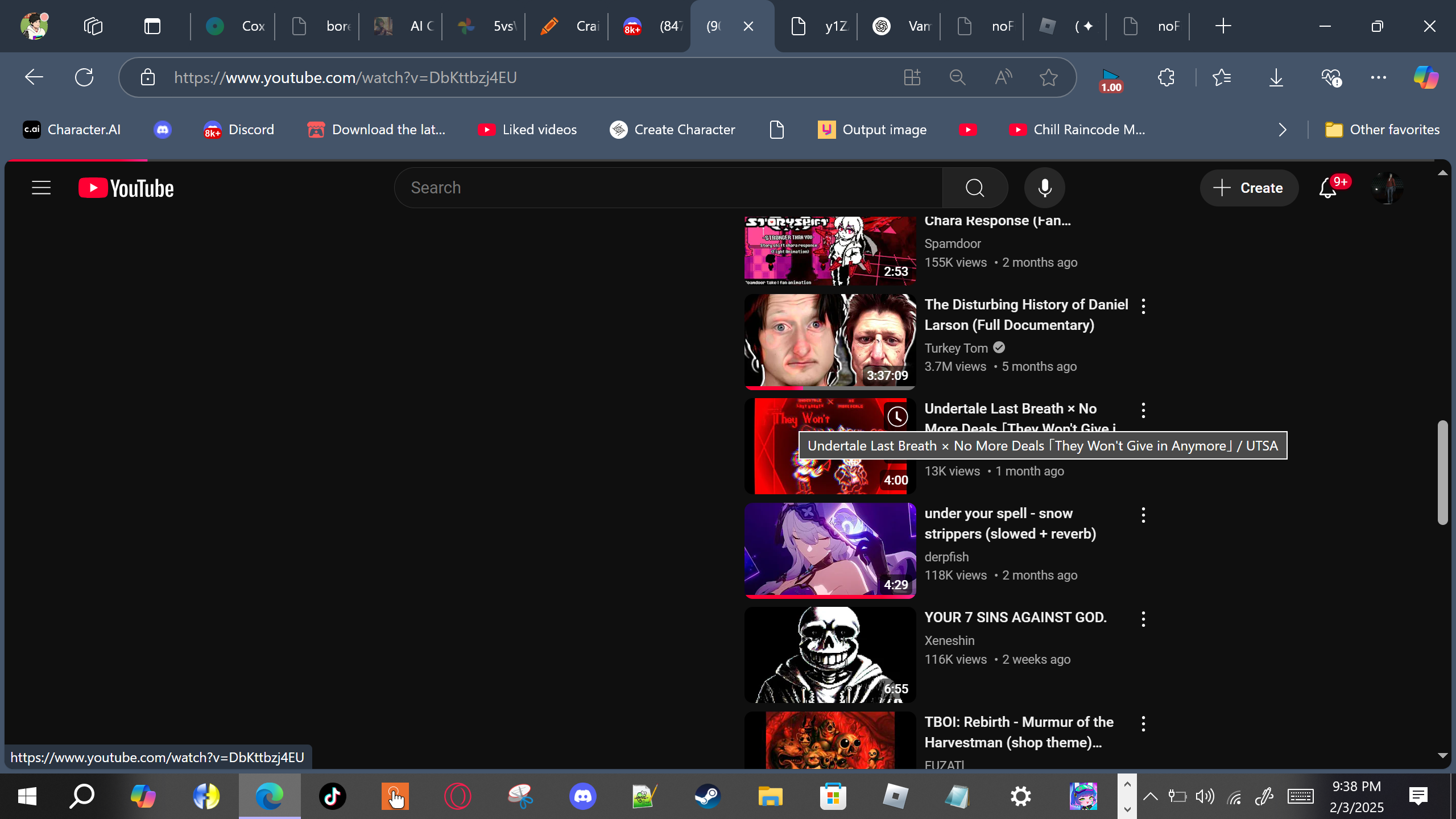Open Edge workspaces icon

point(93,26)
